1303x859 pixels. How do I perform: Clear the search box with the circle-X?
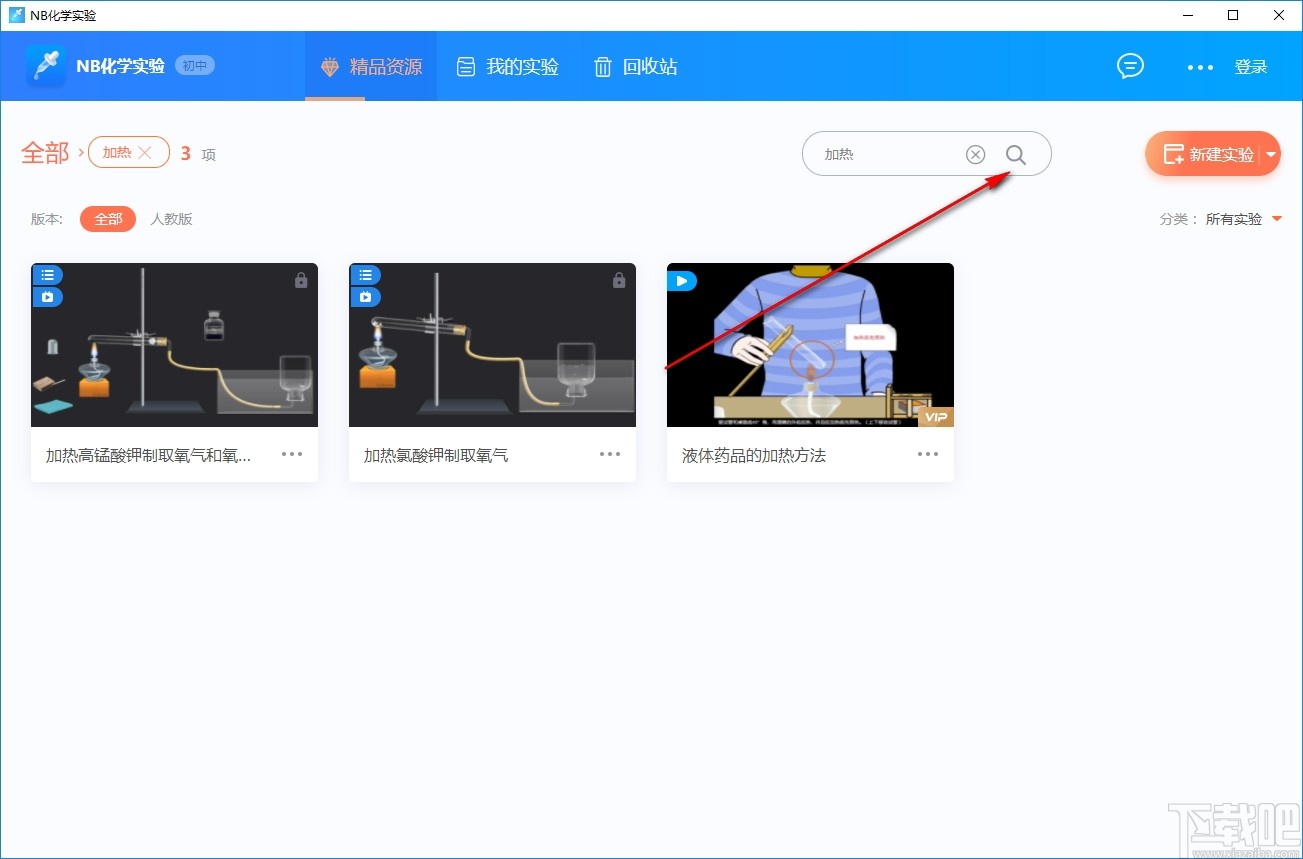click(975, 154)
